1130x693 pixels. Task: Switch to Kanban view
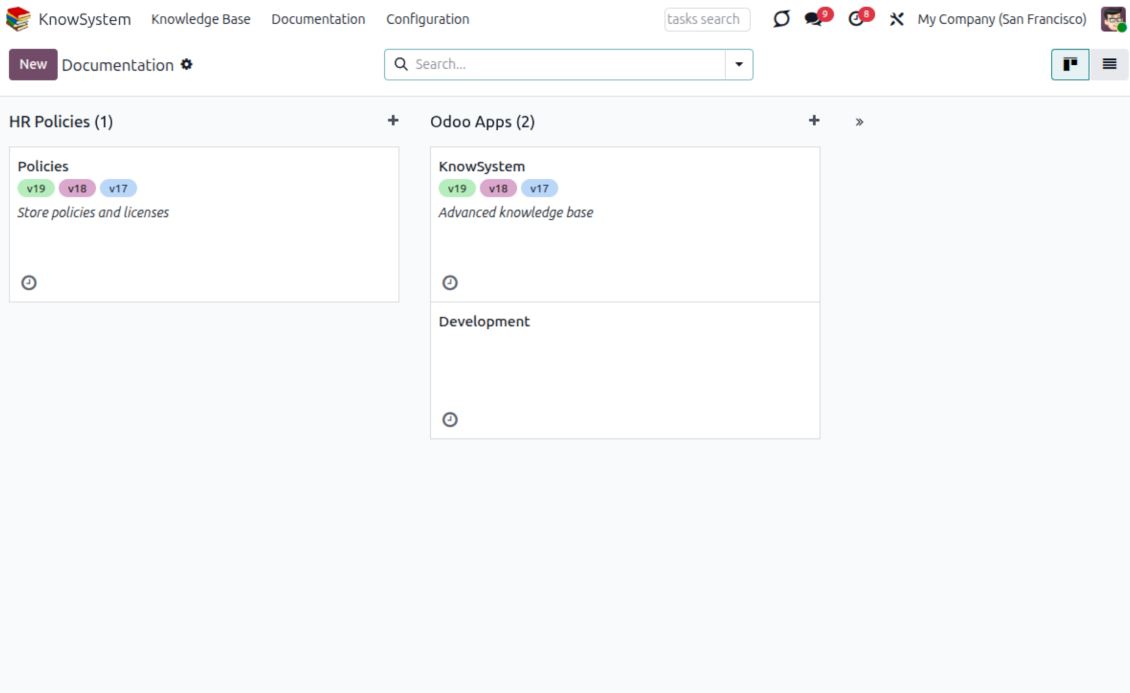pyautogui.click(x=1070, y=65)
